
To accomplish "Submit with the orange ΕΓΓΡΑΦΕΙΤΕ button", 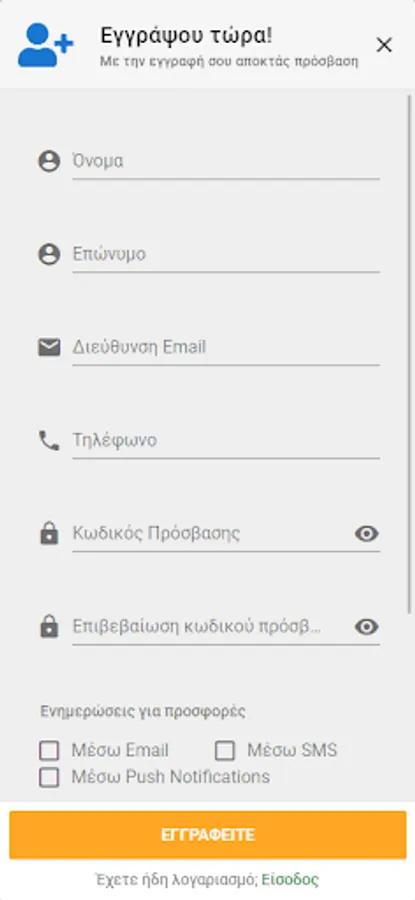I will (x=208, y=835).
